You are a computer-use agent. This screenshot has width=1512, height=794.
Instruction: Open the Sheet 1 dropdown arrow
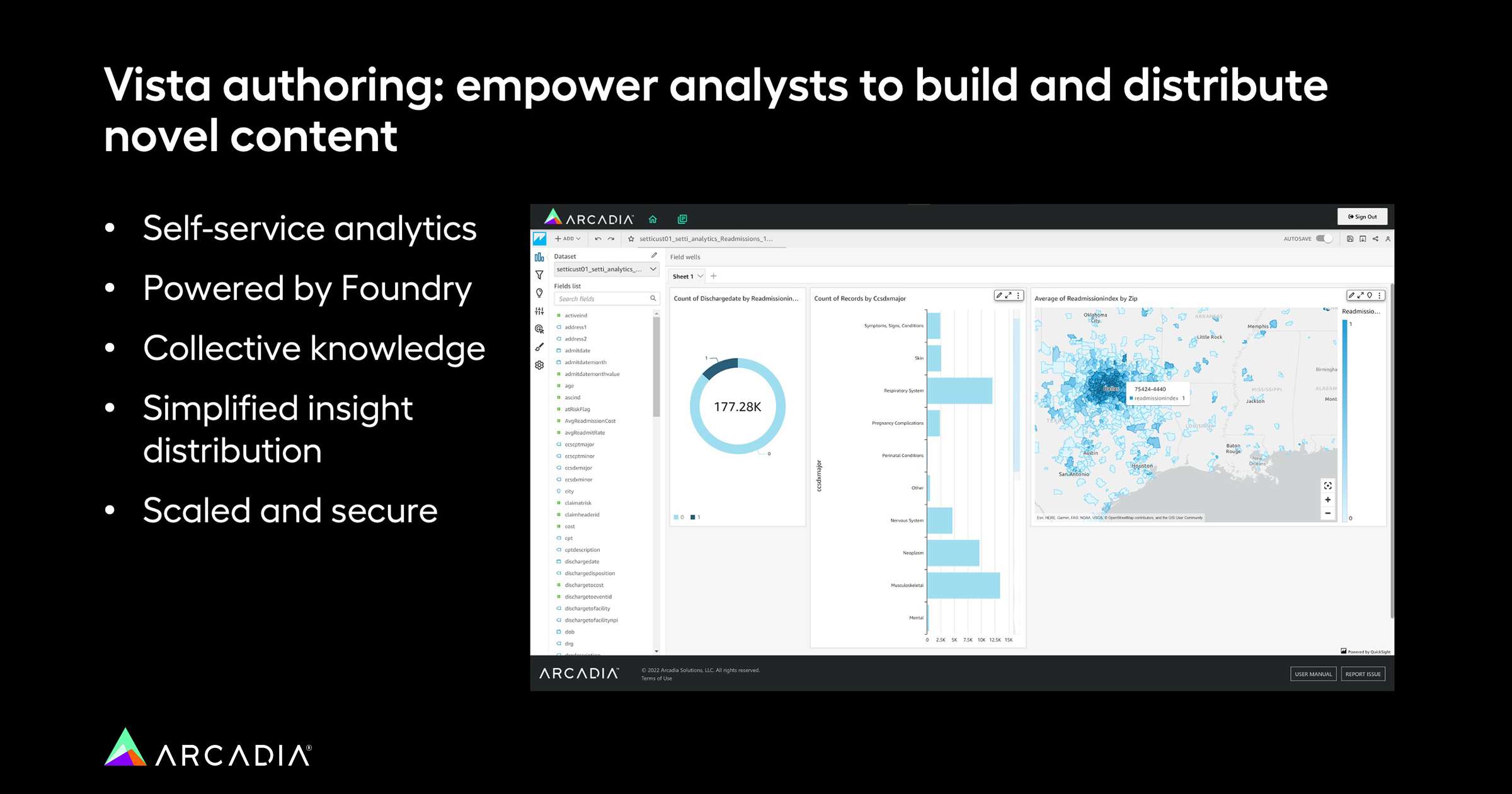coord(700,276)
